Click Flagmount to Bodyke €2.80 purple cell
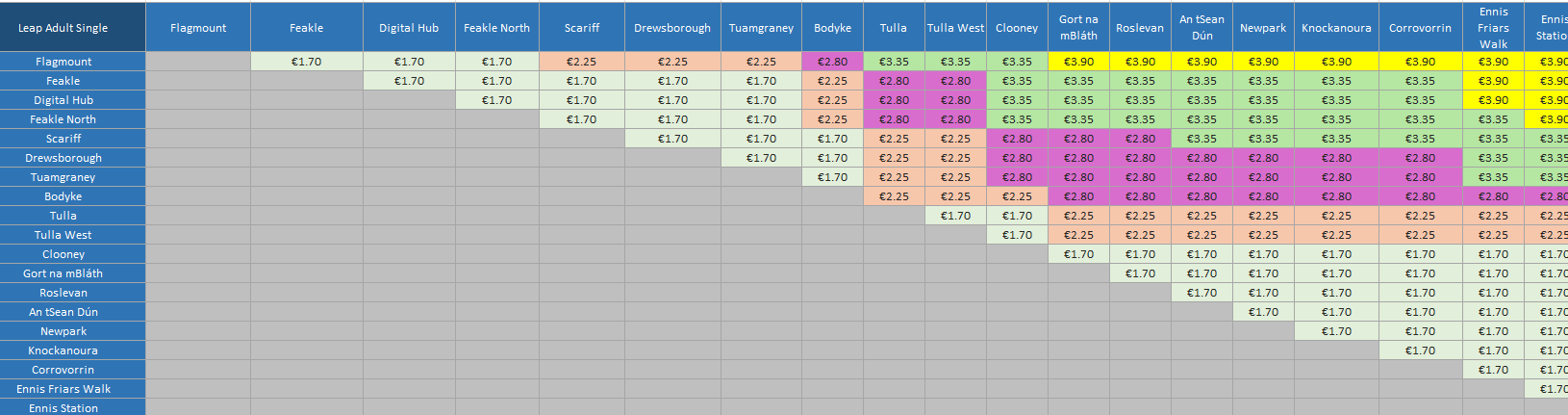Viewport: 1568px width, 415px height. [833, 62]
